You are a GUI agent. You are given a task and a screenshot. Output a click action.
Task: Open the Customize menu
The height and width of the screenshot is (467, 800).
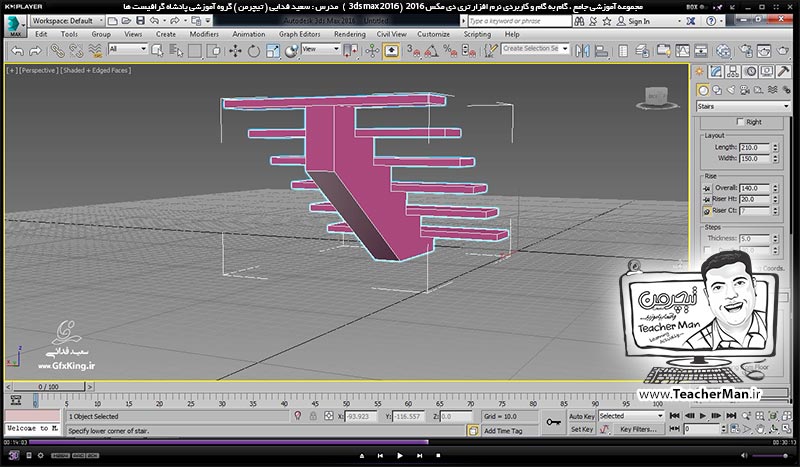click(433, 34)
